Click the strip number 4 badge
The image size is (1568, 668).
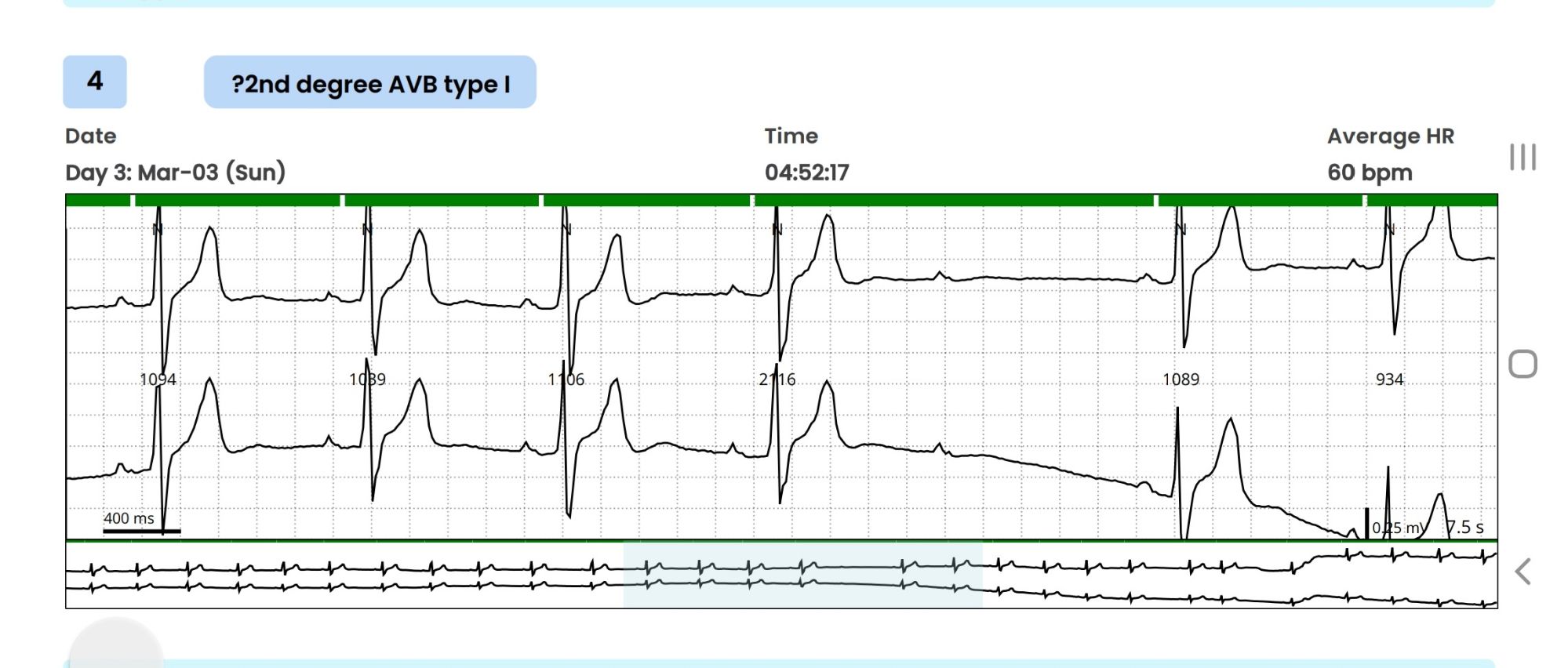[95, 82]
